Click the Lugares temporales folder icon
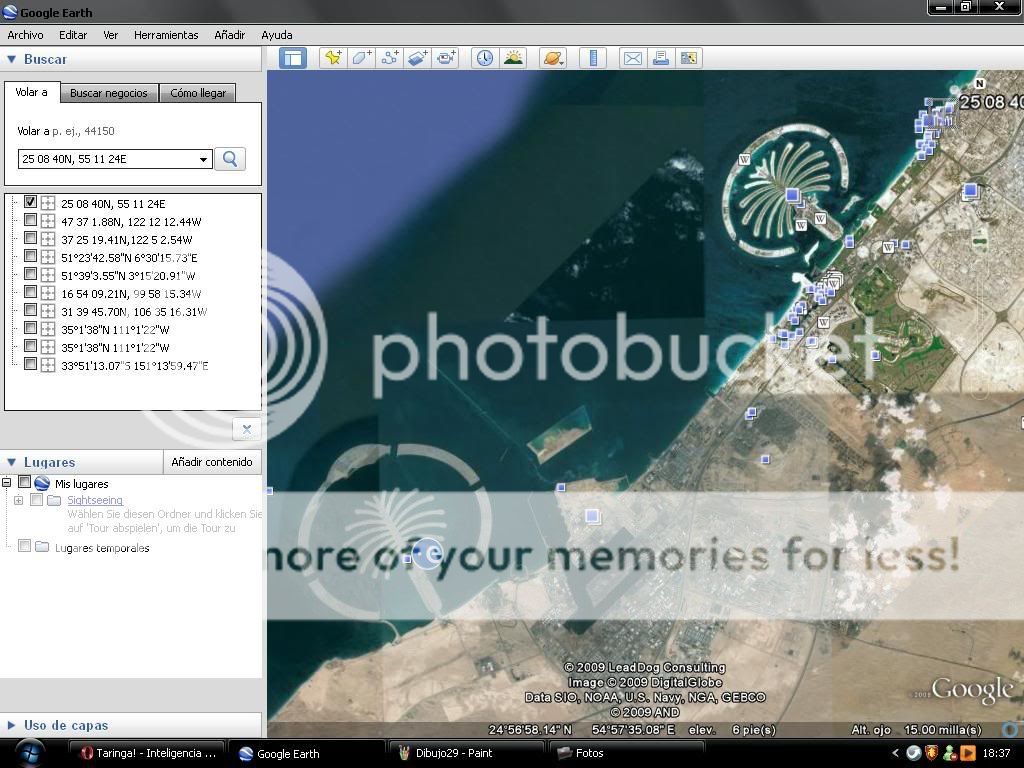The height and width of the screenshot is (768, 1024). point(42,547)
